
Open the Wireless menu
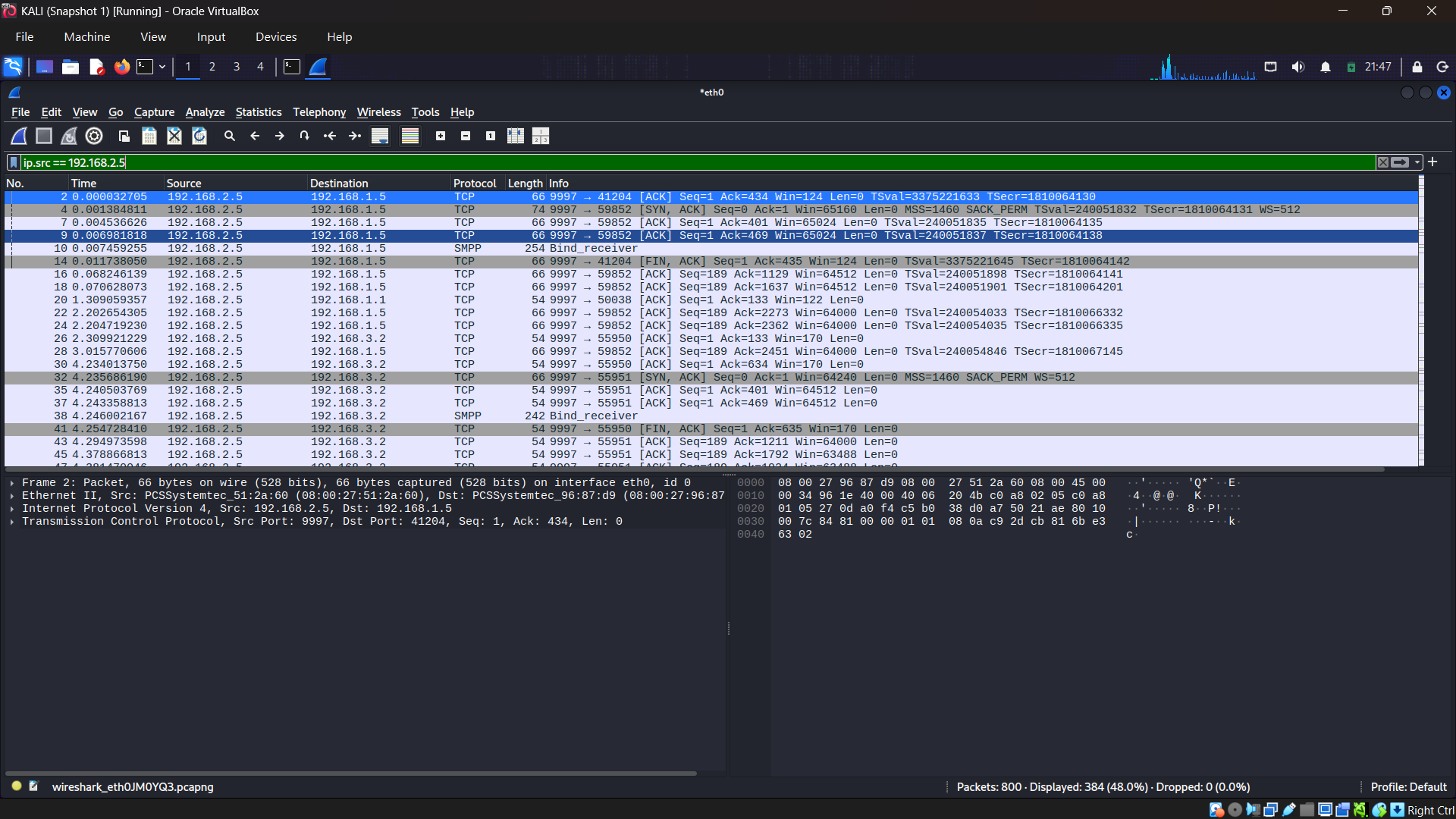[x=378, y=112]
